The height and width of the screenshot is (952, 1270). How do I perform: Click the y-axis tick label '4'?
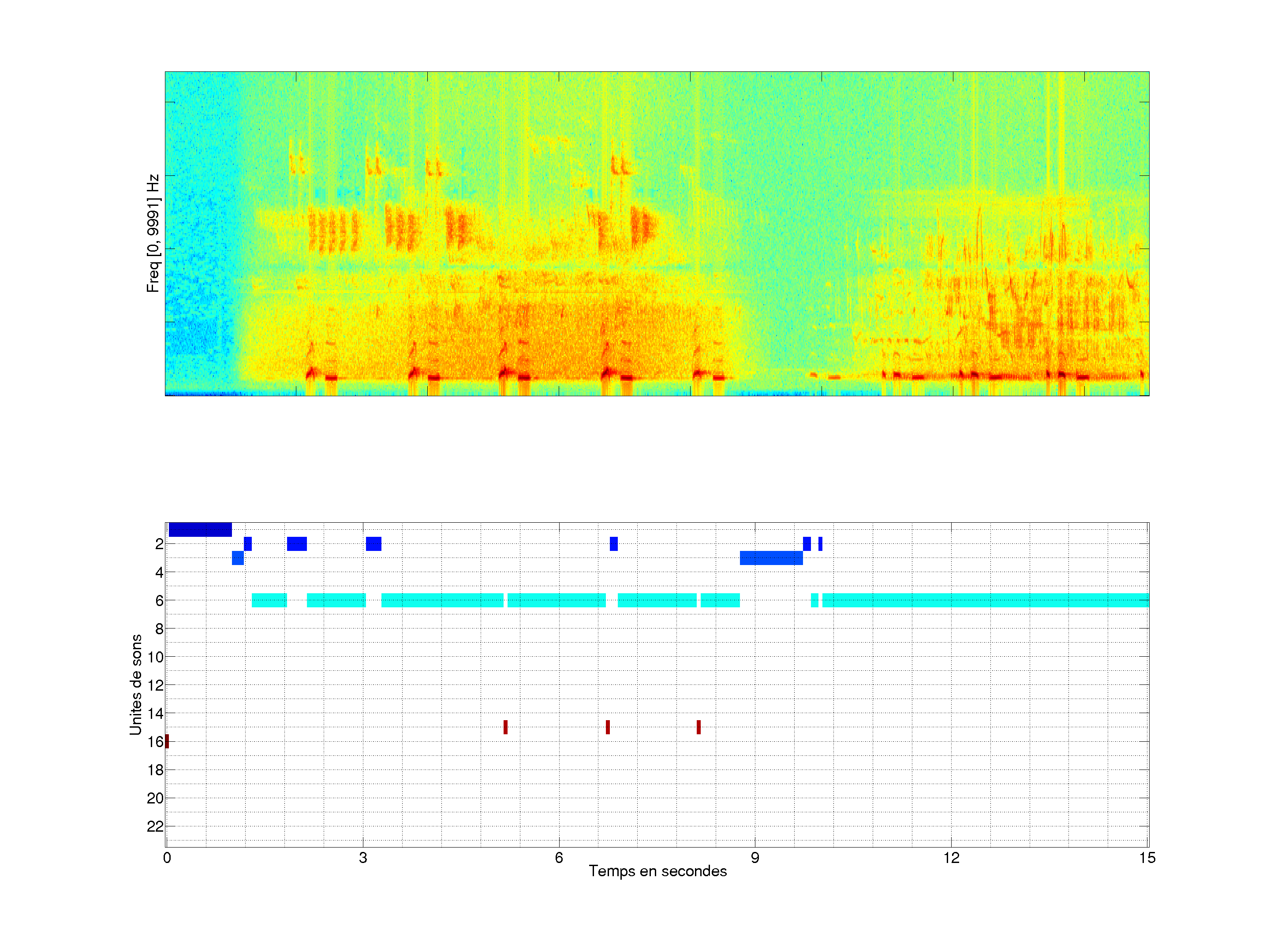tap(159, 572)
